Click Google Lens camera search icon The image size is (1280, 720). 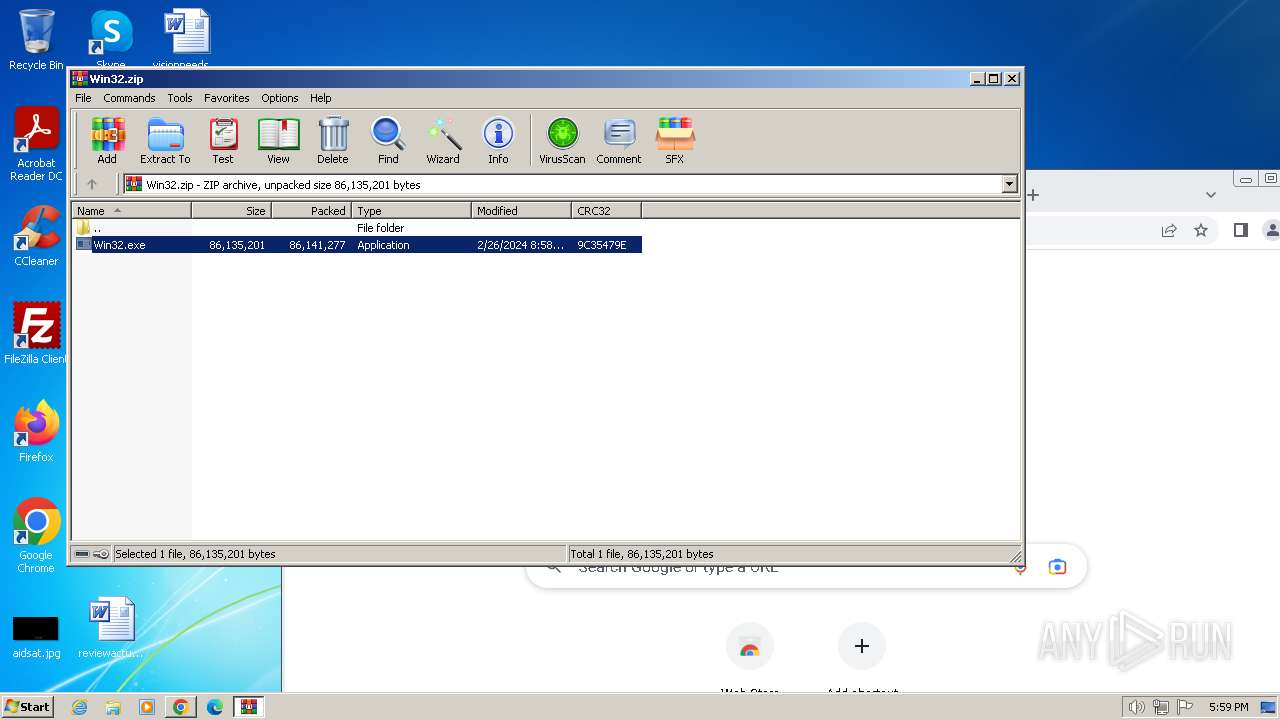(x=1057, y=567)
